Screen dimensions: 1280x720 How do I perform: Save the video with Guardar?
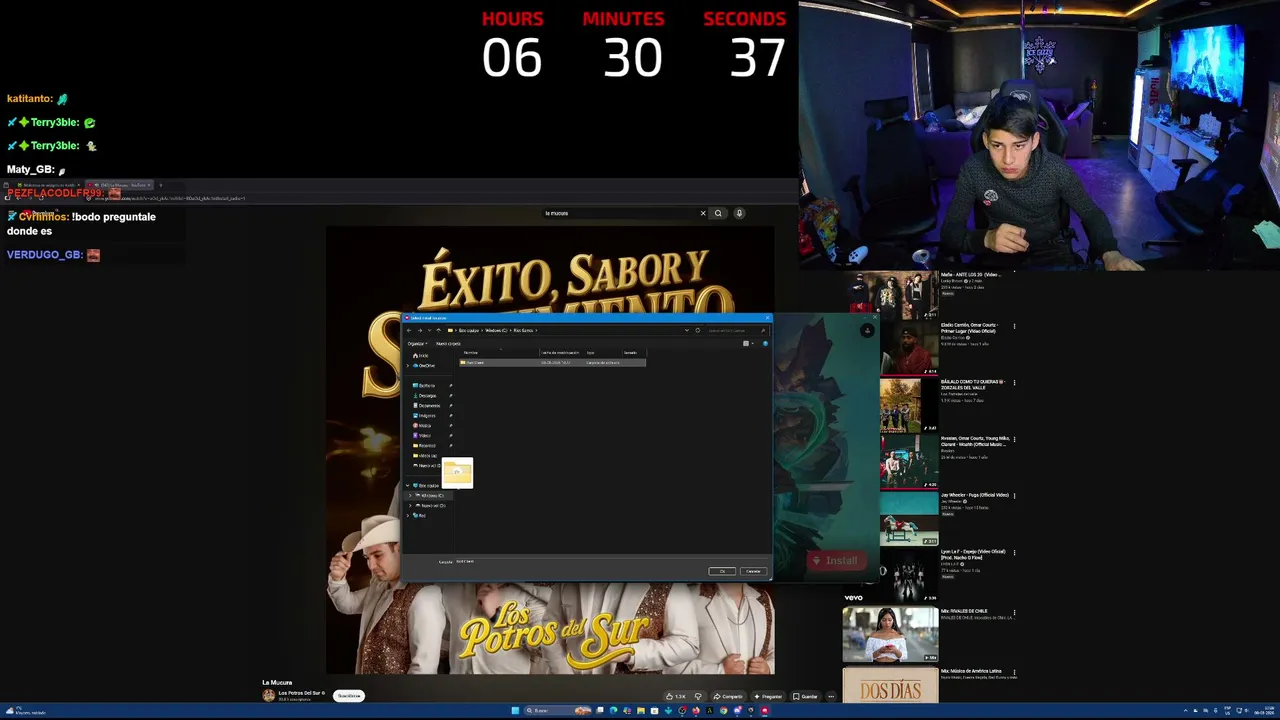point(806,696)
